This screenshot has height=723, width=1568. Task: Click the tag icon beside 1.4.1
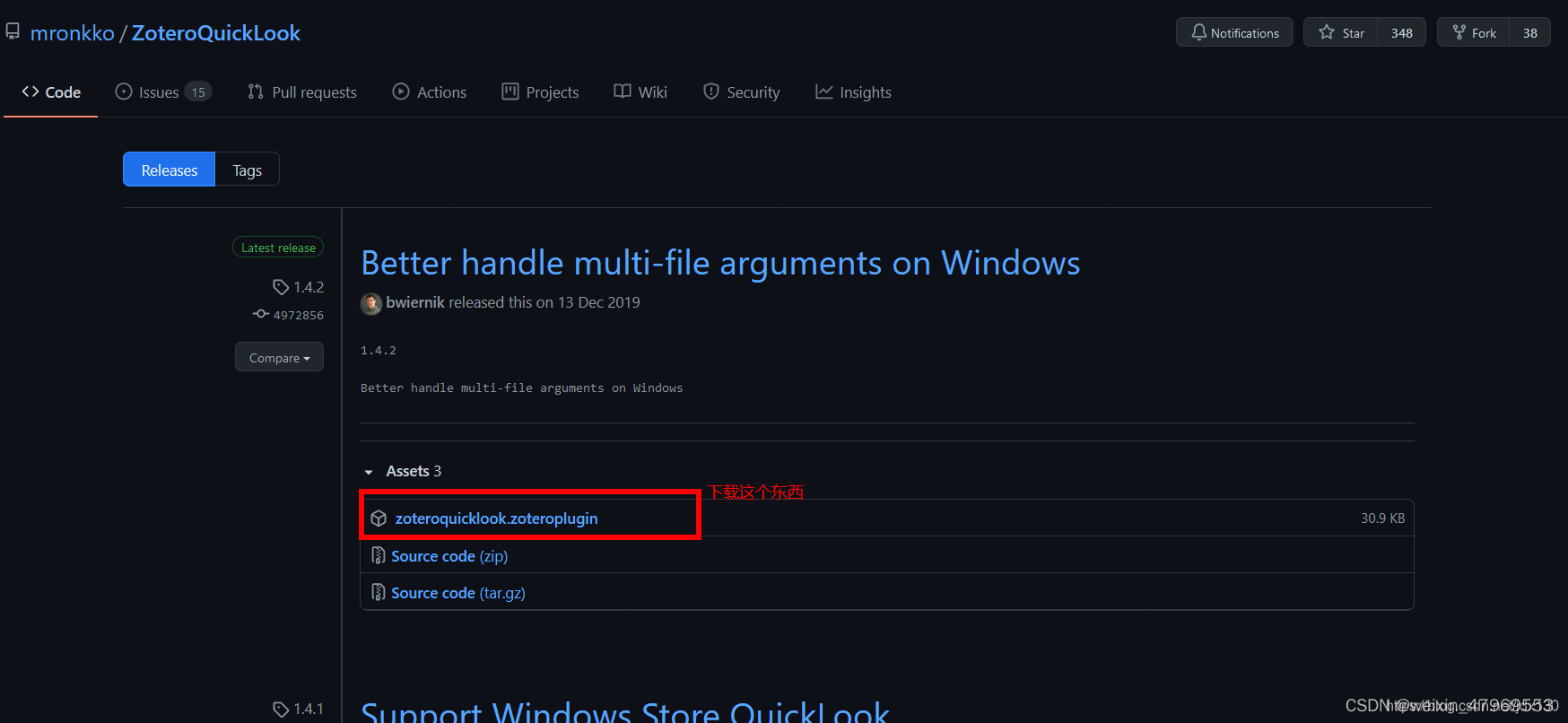281,709
